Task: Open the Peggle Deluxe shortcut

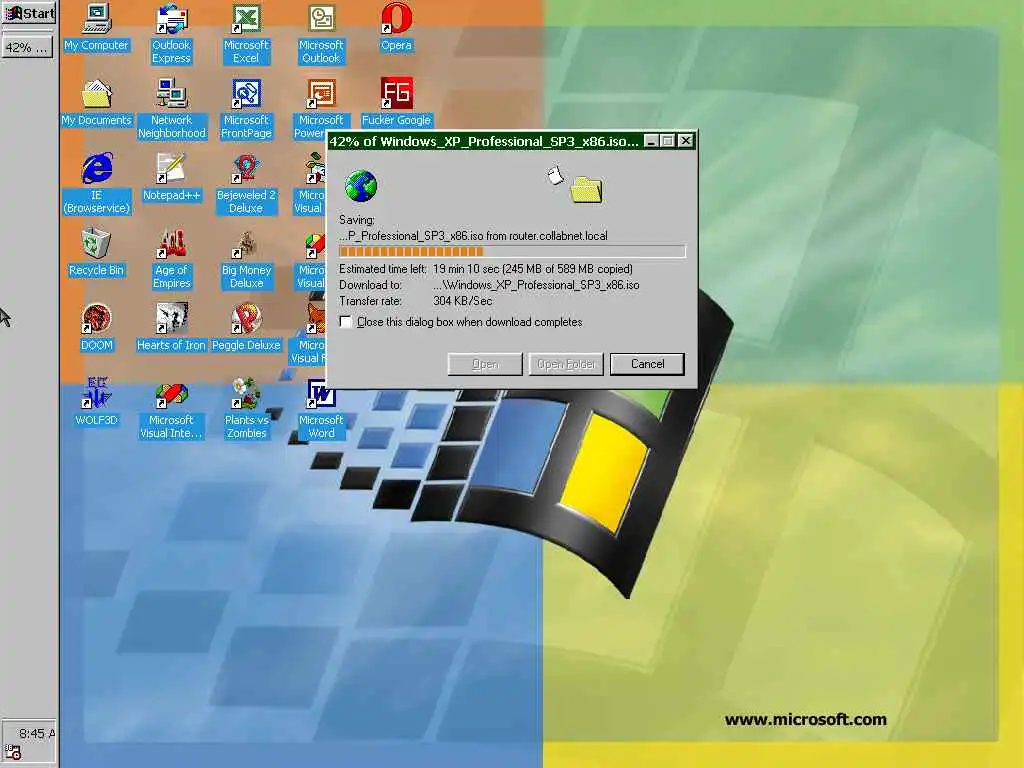Action: point(246,328)
